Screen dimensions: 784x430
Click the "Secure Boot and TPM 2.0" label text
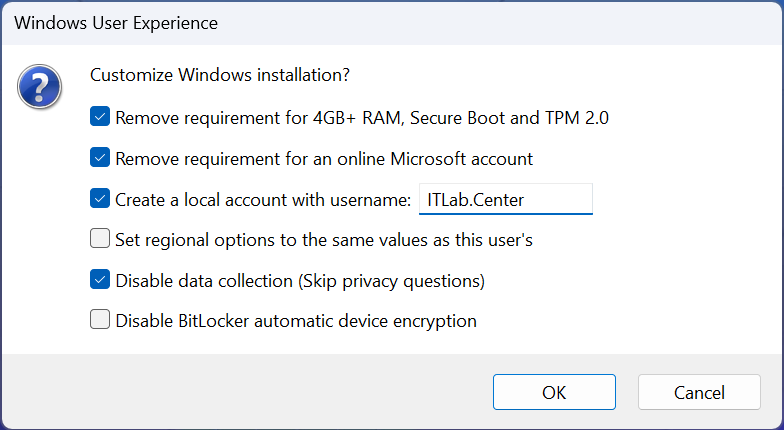pyautogui.click(x=510, y=118)
